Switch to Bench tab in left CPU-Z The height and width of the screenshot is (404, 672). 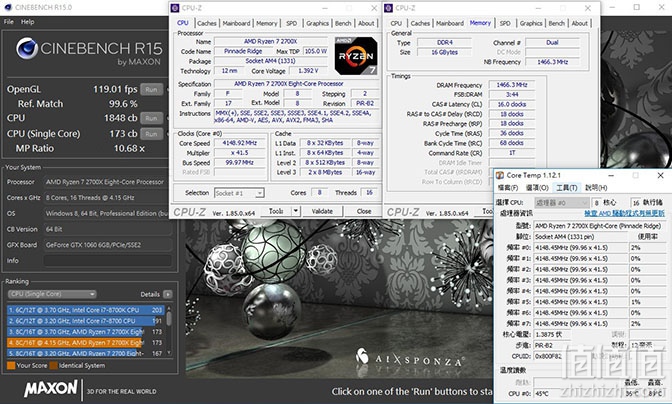343,23
